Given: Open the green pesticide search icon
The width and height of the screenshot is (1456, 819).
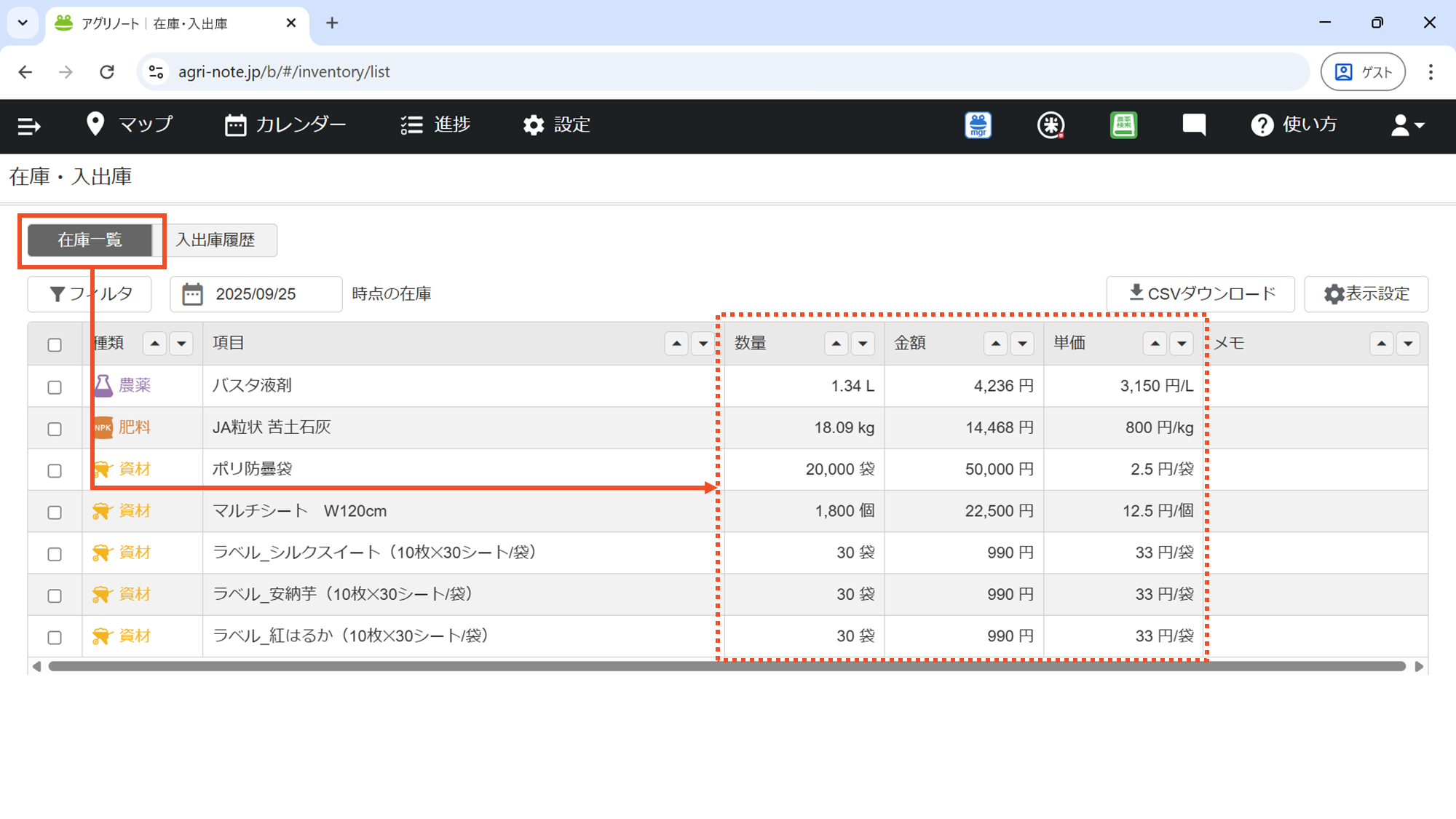Looking at the screenshot, I should (x=1123, y=125).
